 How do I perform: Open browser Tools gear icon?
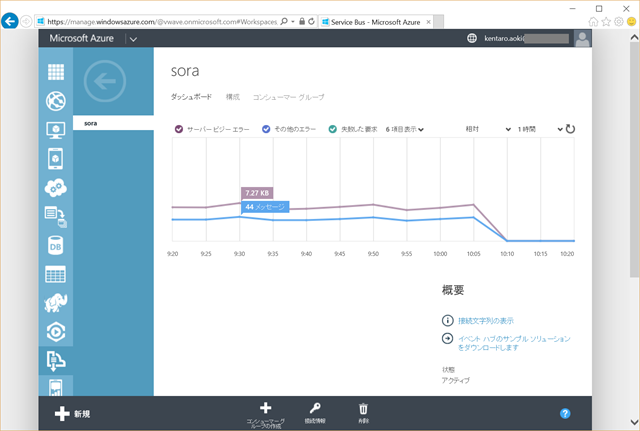point(619,22)
